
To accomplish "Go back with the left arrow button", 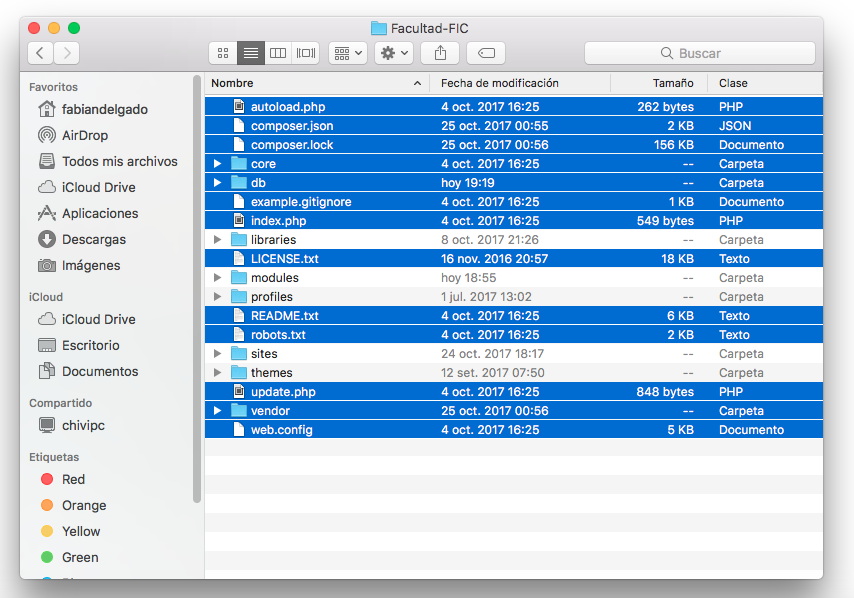I will click(41, 53).
